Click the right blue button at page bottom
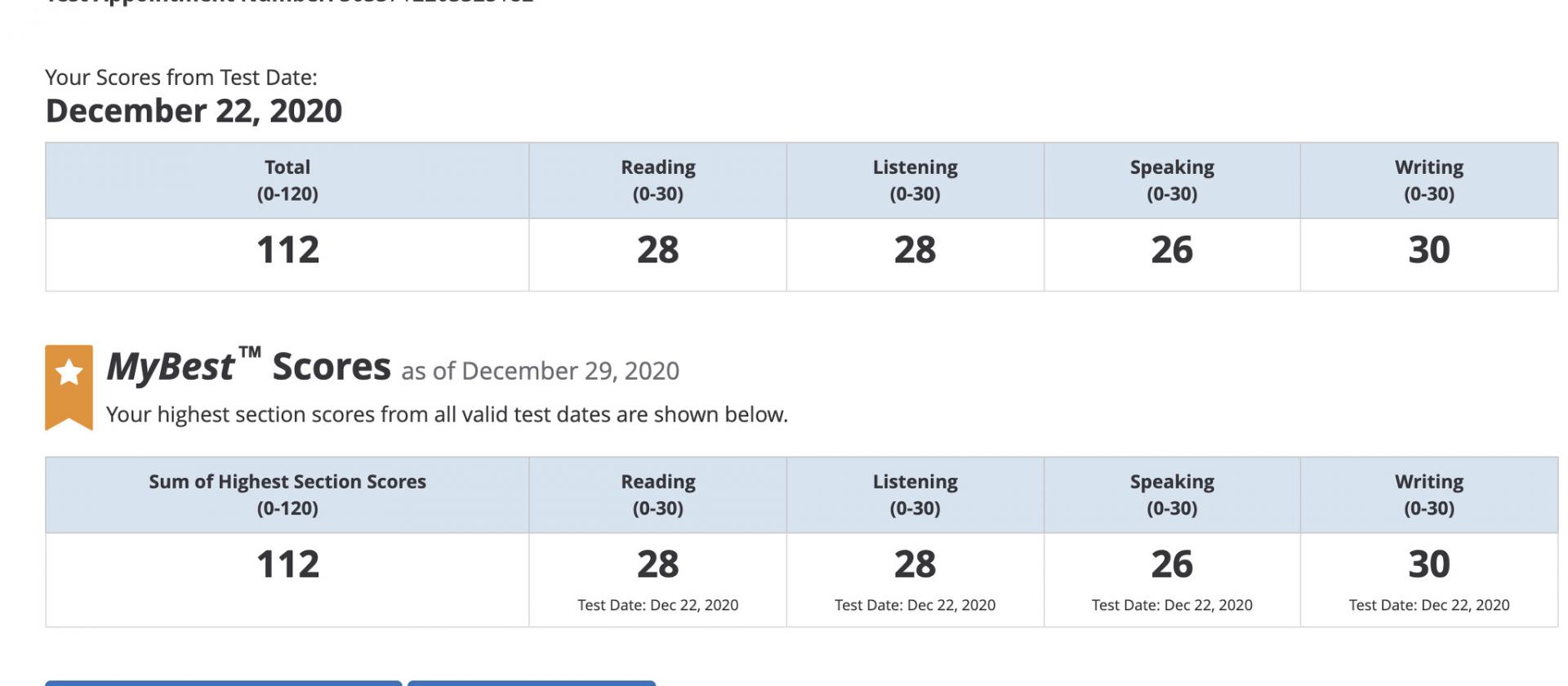This screenshot has width=1568, height=686. (532, 683)
